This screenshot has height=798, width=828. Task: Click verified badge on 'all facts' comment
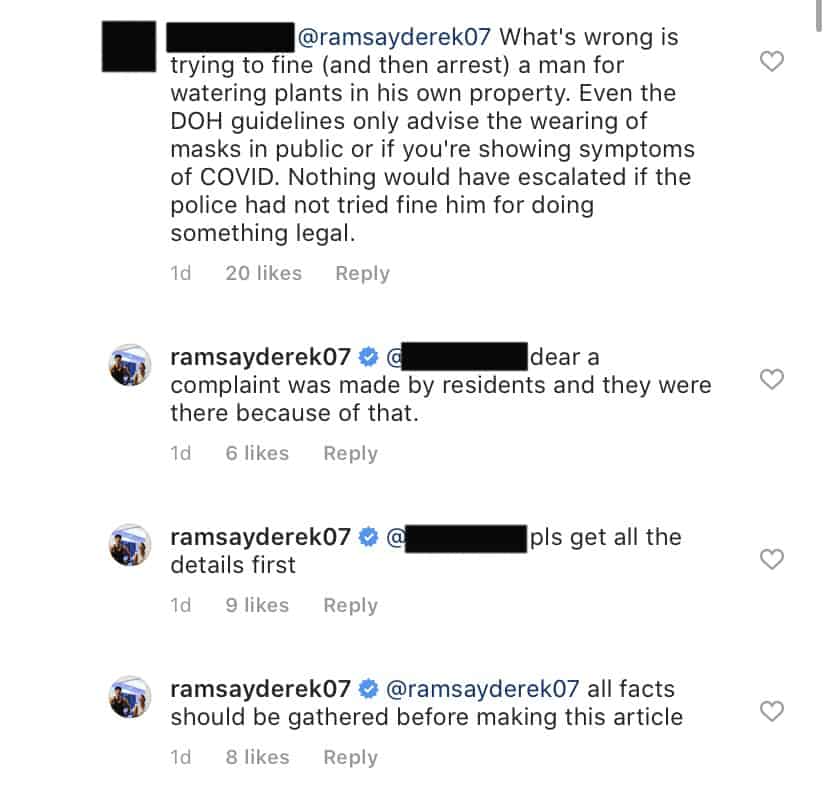[368, 689]
